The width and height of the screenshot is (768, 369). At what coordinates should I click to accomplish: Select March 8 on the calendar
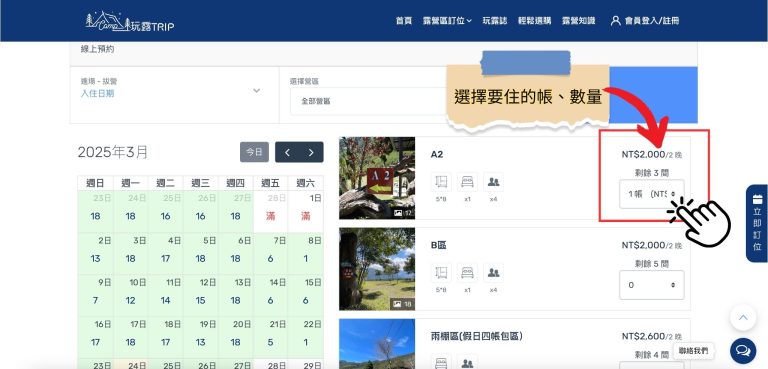pyautogui.click(x=306, y=253)
